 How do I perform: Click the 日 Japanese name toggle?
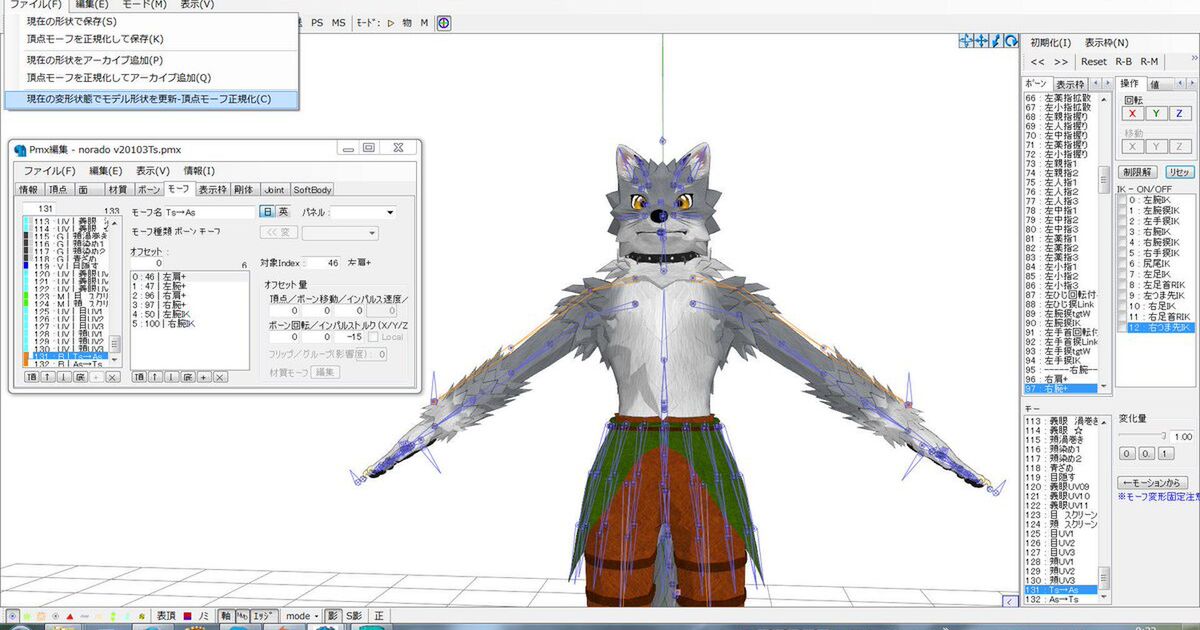coord(267,211)
